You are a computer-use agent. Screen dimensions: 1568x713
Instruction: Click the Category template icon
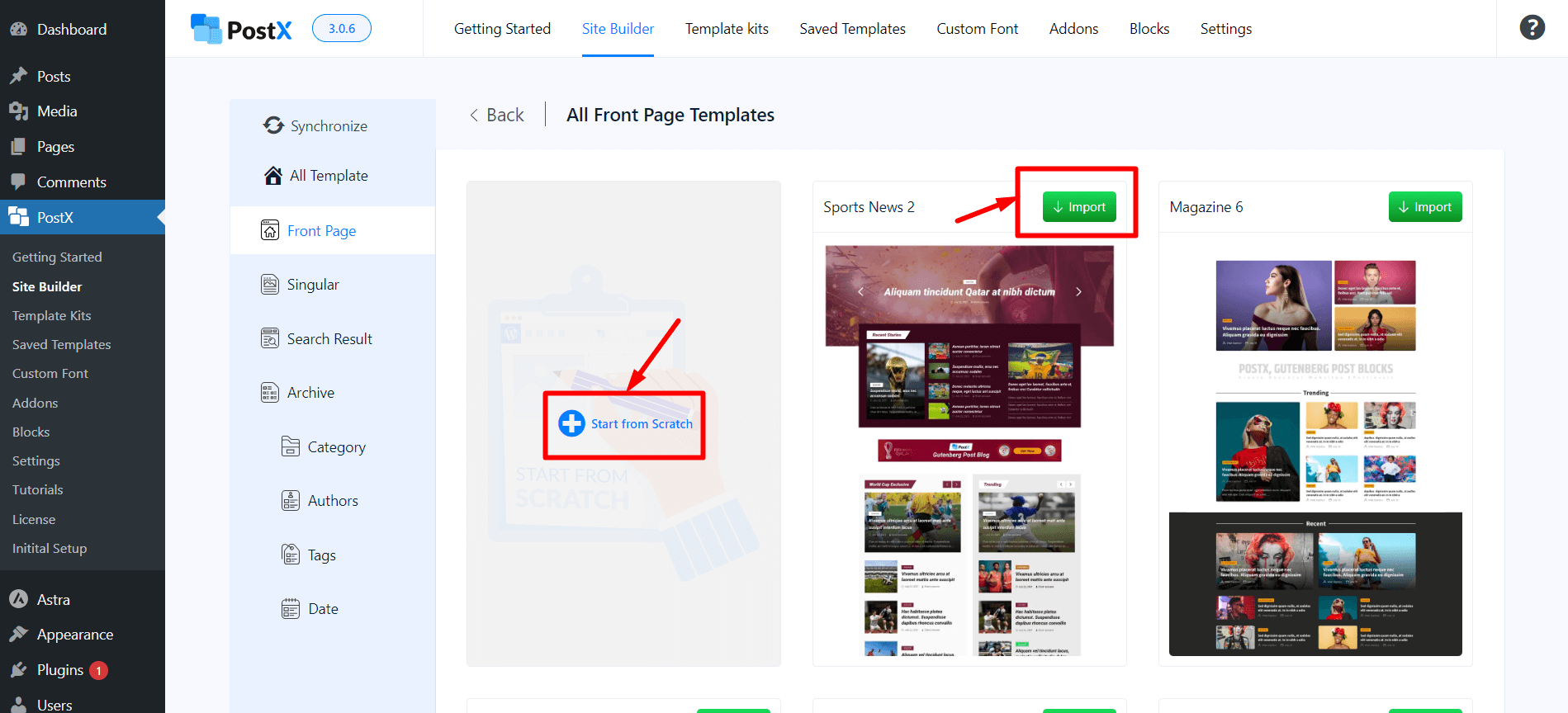point(291,446)
